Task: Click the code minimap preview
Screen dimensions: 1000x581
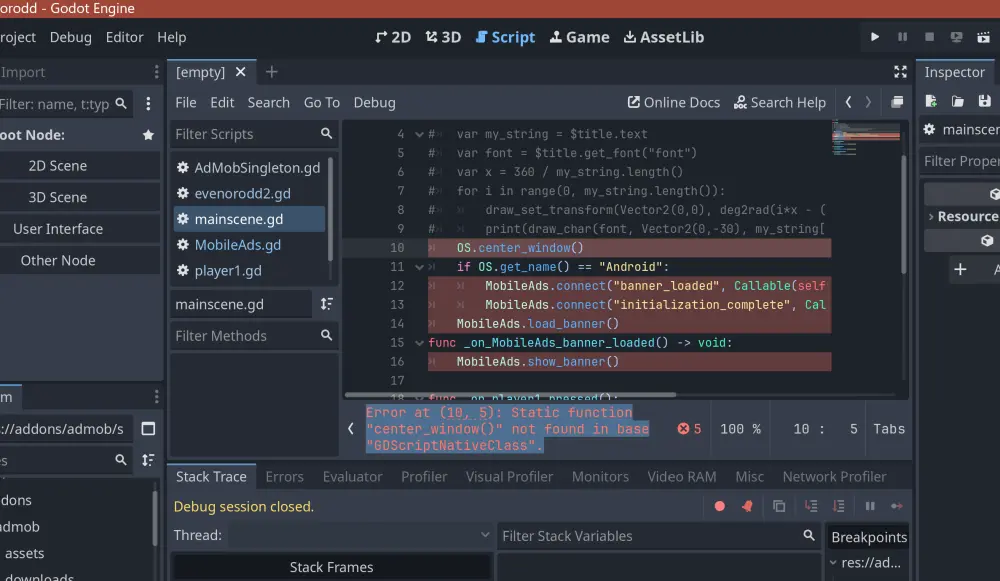Action: (865, 138)
